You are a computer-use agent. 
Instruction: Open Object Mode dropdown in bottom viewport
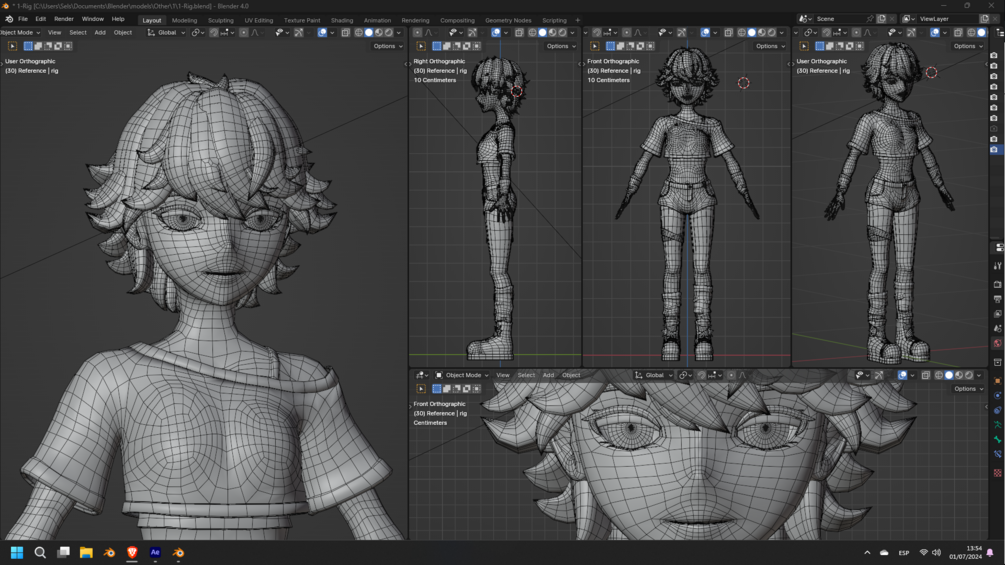tap(461, 375)
